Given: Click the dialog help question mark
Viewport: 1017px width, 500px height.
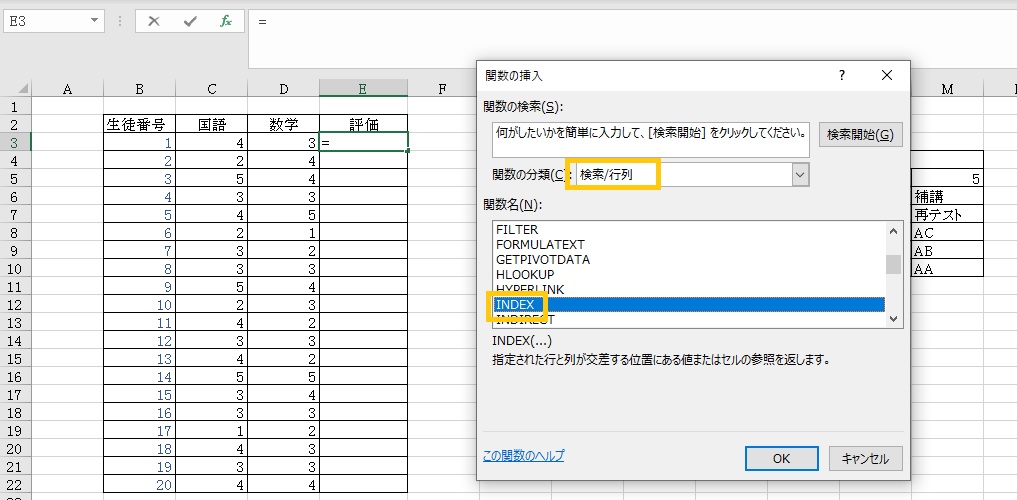Looking at the screenshot, I should coord(842,75).
